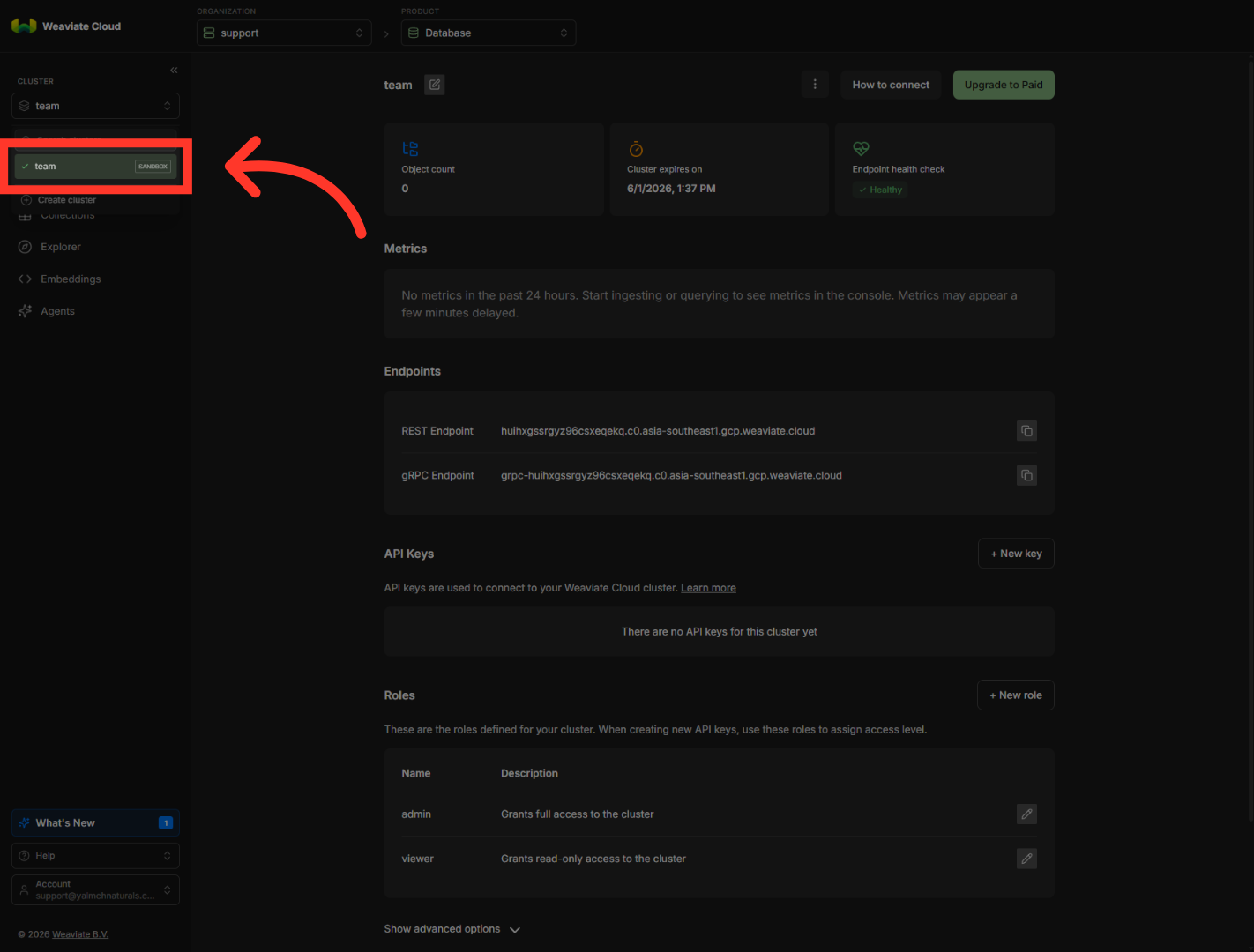Screen dimensions: 1254x952
Task: Click the Weaviate Cloud logo
Action: tap(66, 26)
